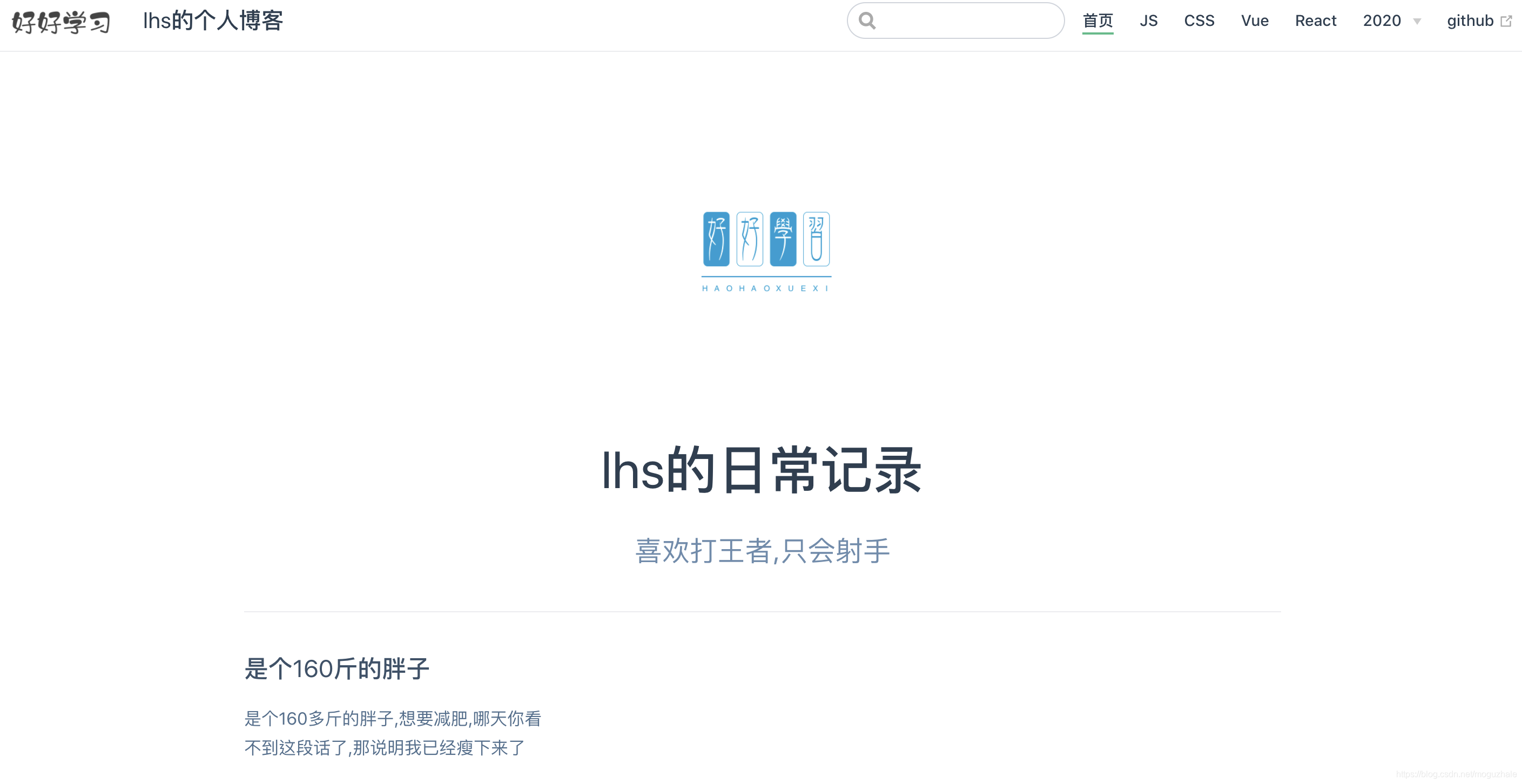
Task: Click the central HAOHAOXUEXI seal logo
Action: (x=766, y=239)
